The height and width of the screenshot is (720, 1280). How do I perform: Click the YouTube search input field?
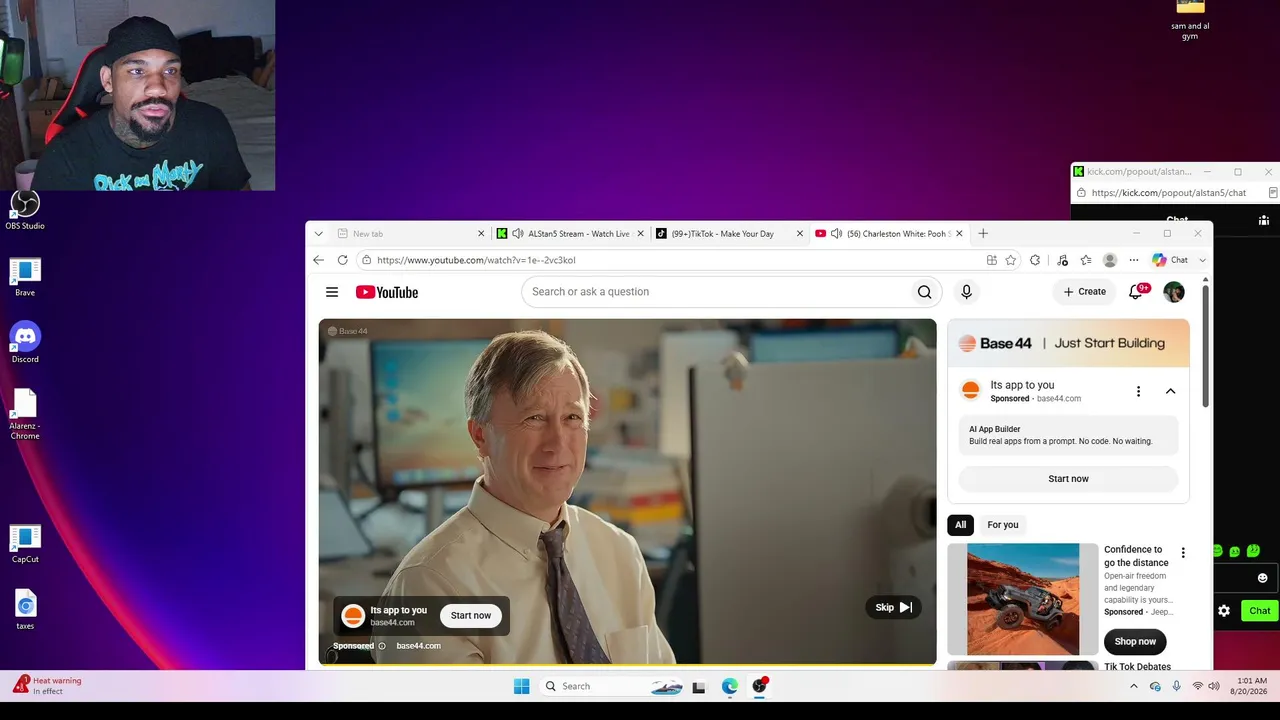tap(714, 292)
